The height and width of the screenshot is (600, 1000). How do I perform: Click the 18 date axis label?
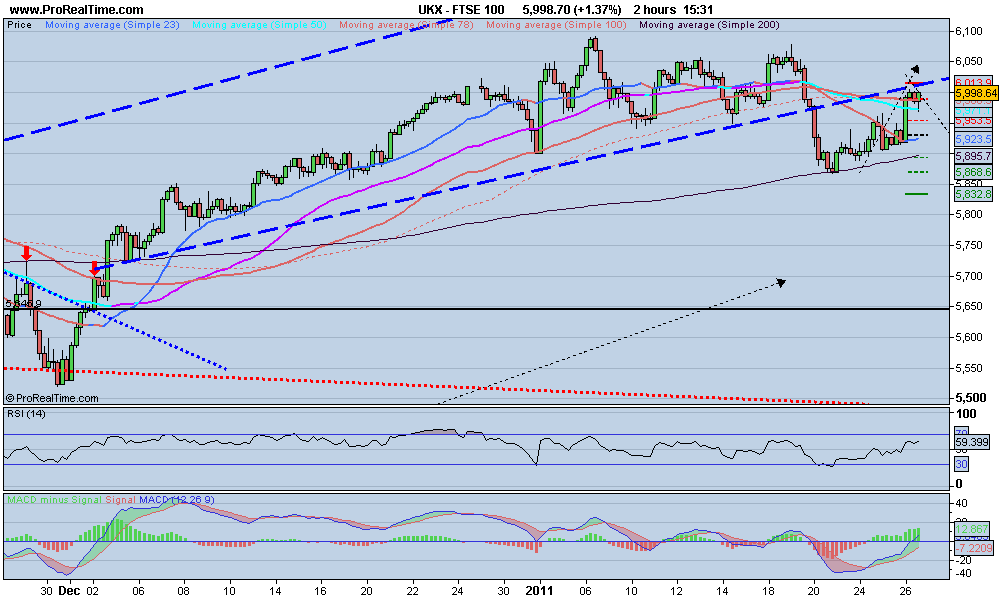coord(768,590)
